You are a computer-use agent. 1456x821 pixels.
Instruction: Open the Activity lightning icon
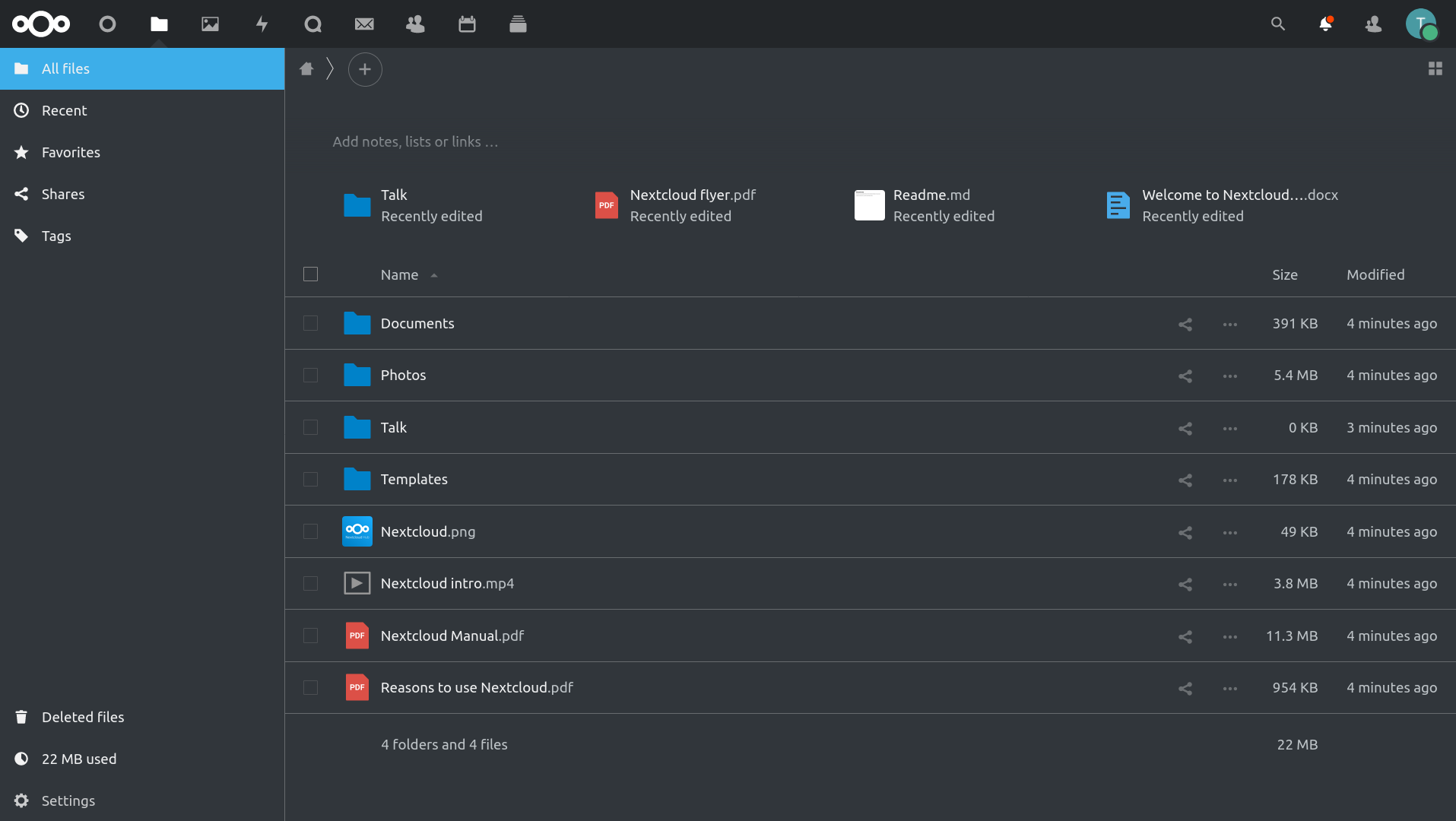coord(262,24)
